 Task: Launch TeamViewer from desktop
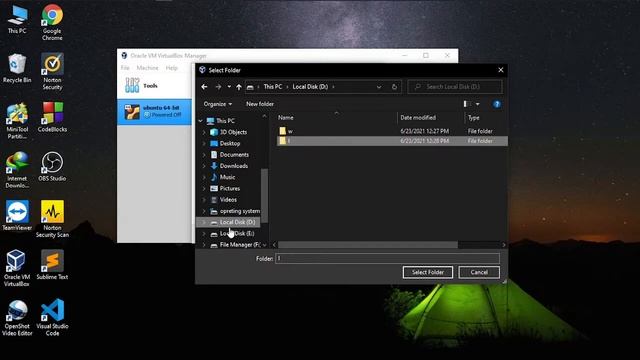pos(17,216)
